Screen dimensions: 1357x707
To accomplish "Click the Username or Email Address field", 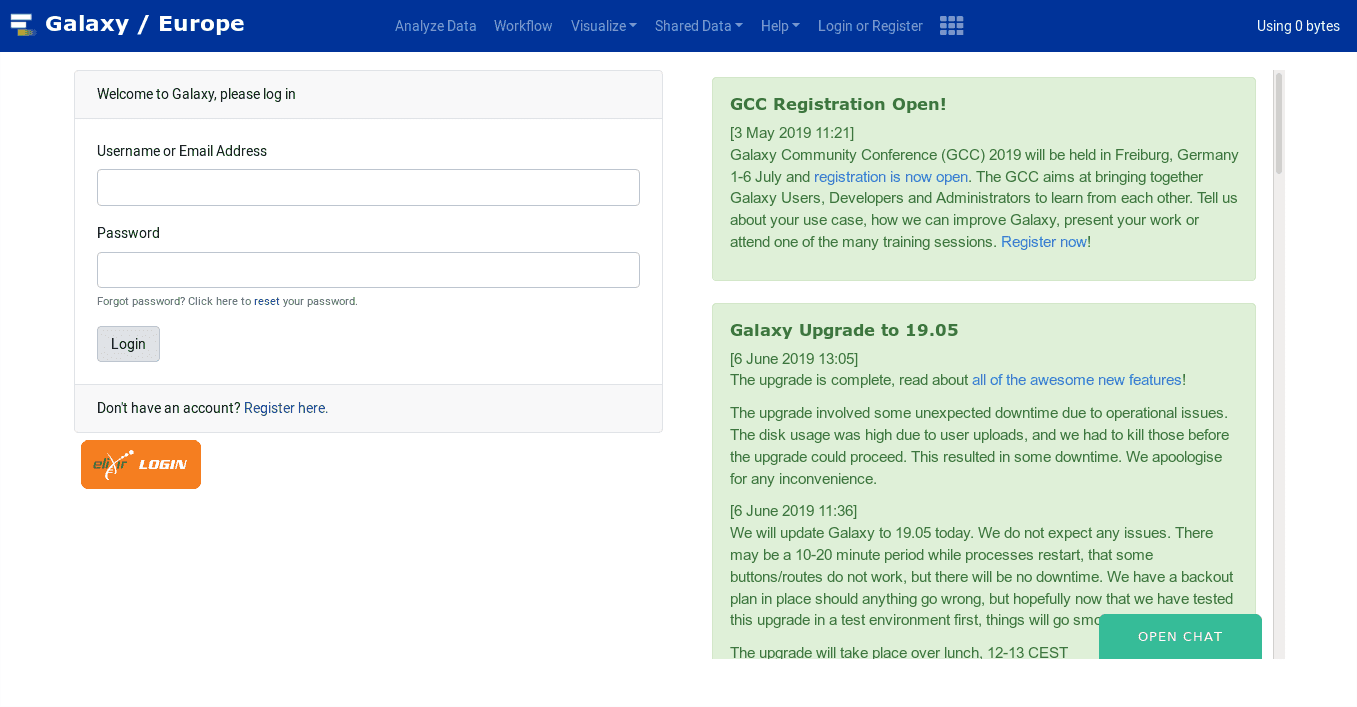I will coord(368,188).
